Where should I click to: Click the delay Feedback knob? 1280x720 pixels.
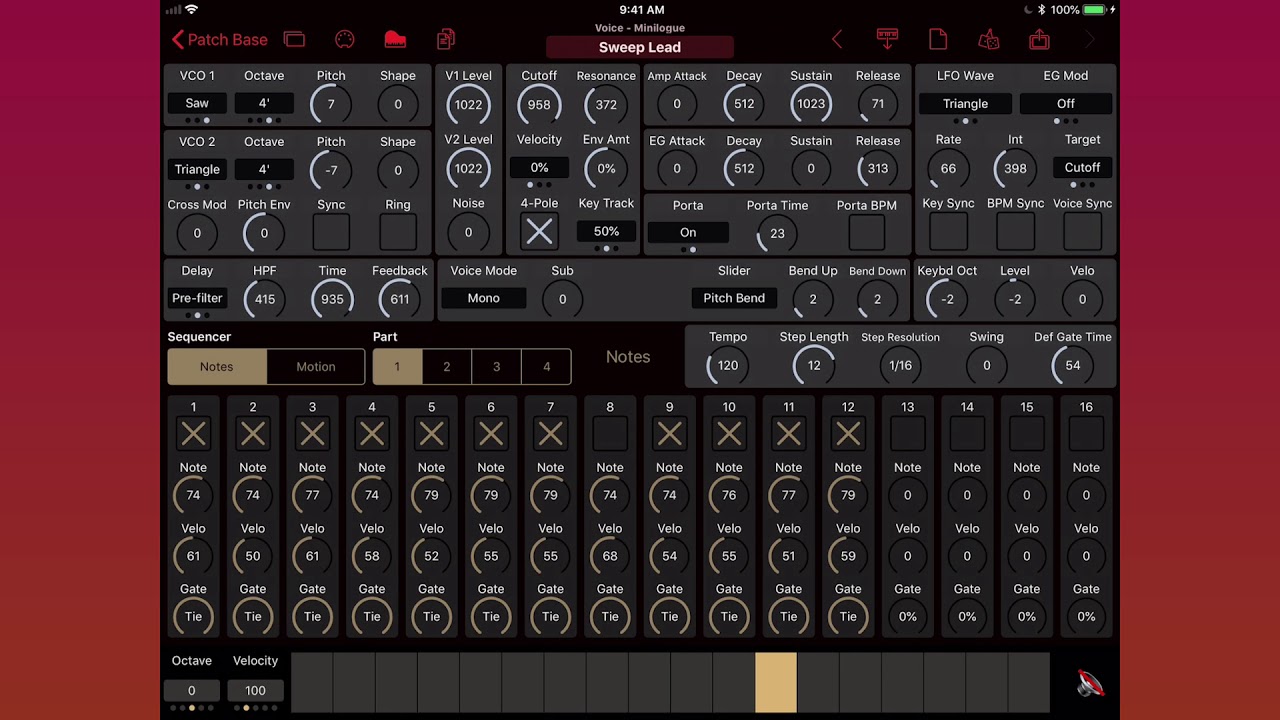click(x=400, y=299)
